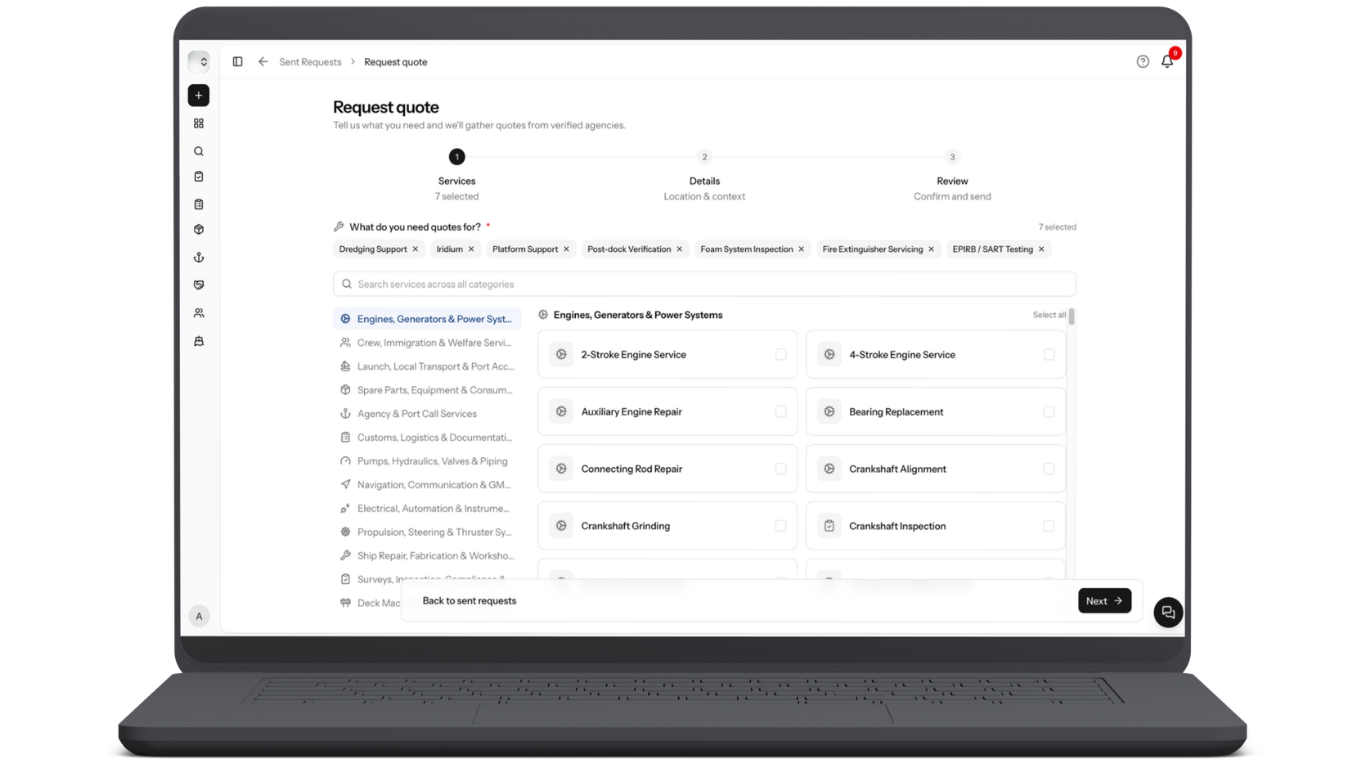Click the Next button

[x=1105, y=601]
